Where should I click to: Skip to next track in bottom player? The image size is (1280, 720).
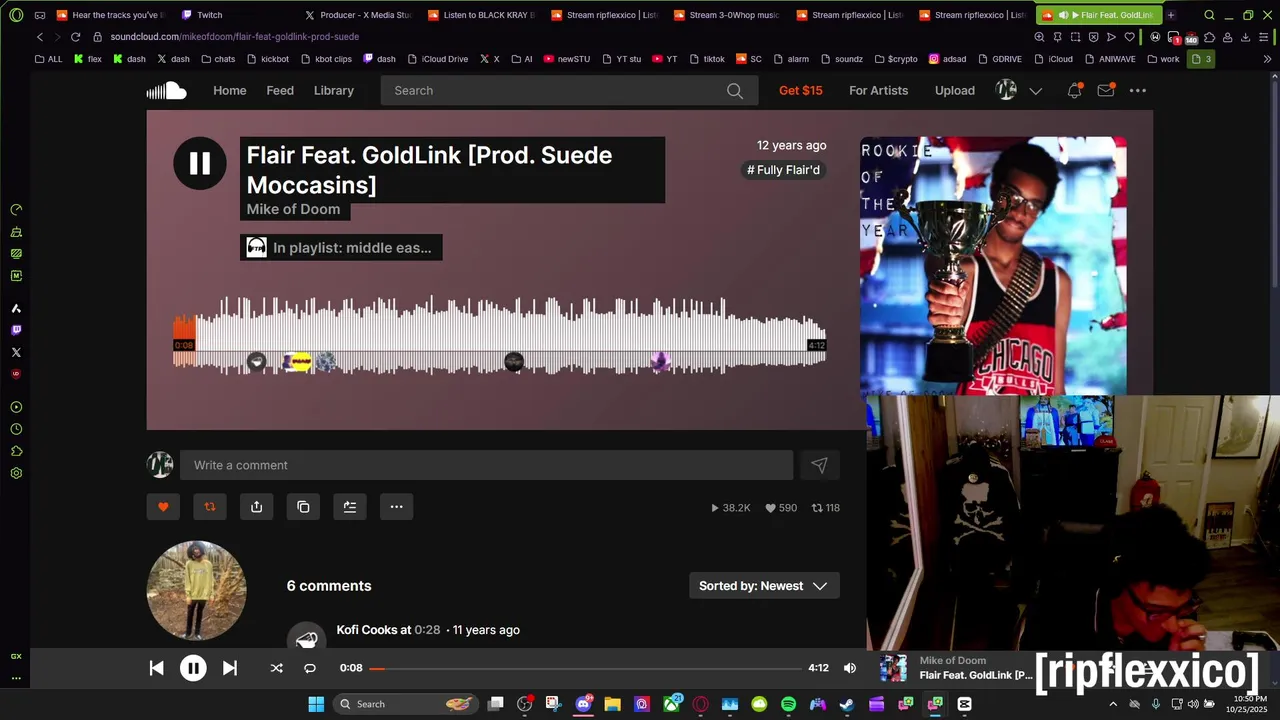(x=230, y=668)
